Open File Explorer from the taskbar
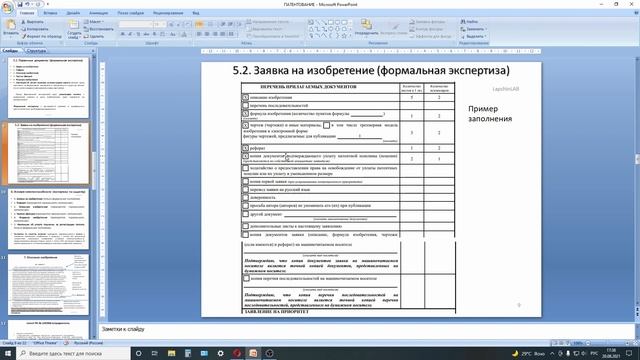 coord(171,353)
